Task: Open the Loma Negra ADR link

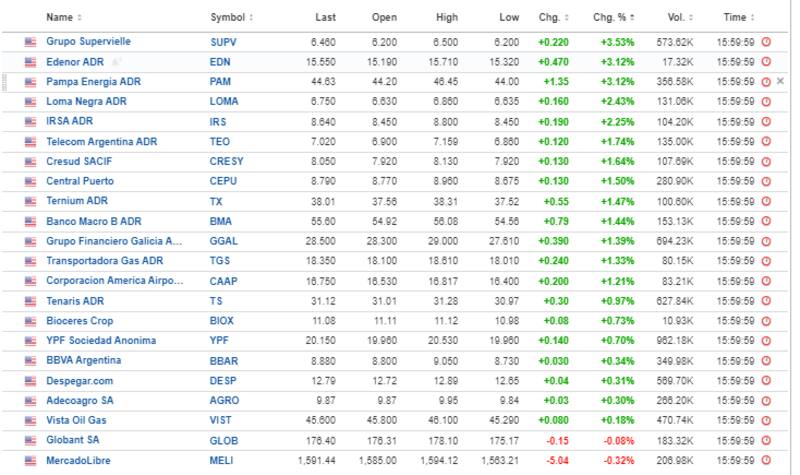Action: (86, 102)
